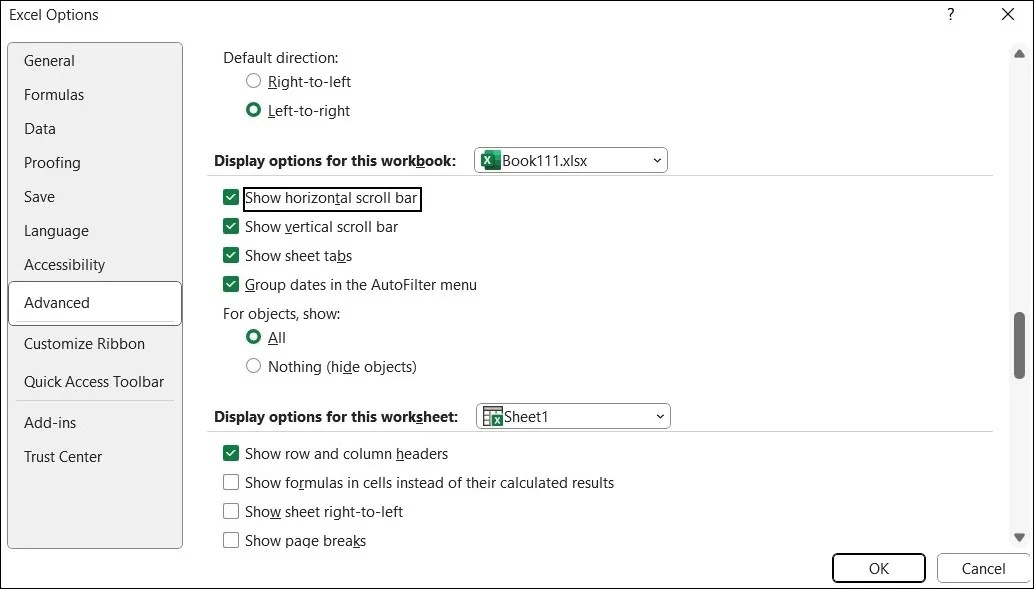Open the workbook selection dropdown
The image size is (1034, 589).
pos(657,160)
